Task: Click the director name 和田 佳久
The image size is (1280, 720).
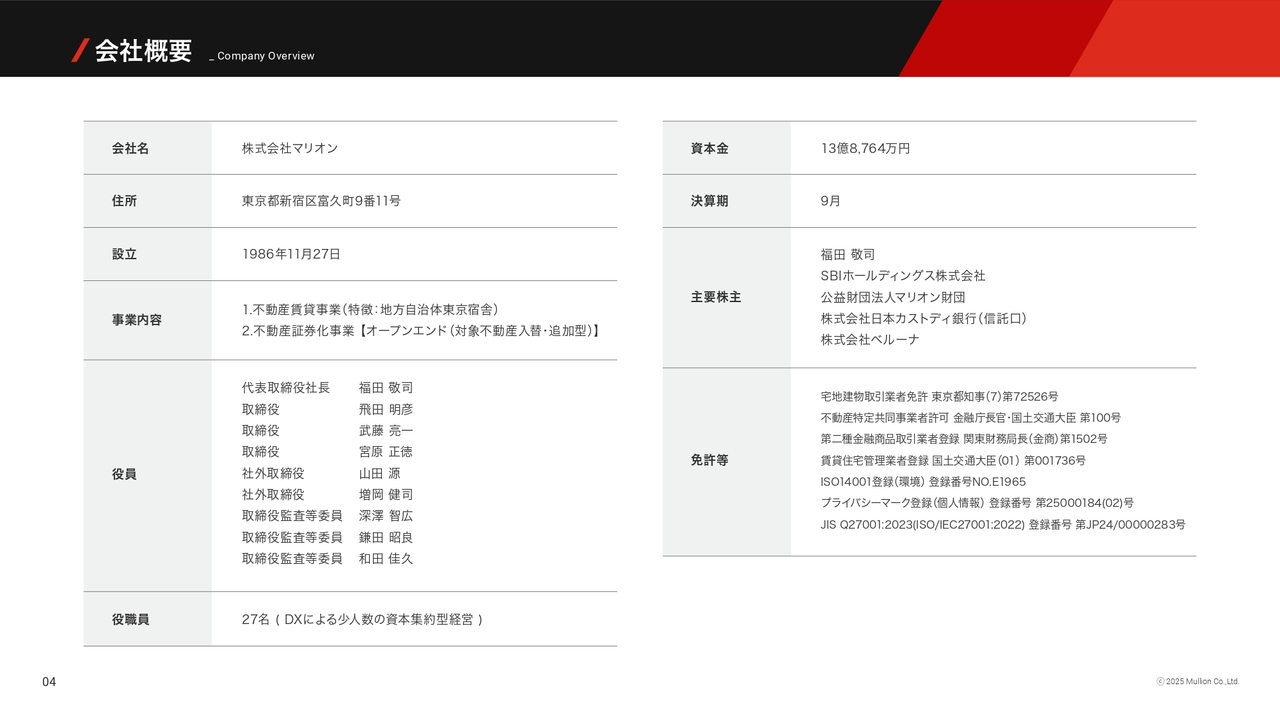Action: pos(386,559)
